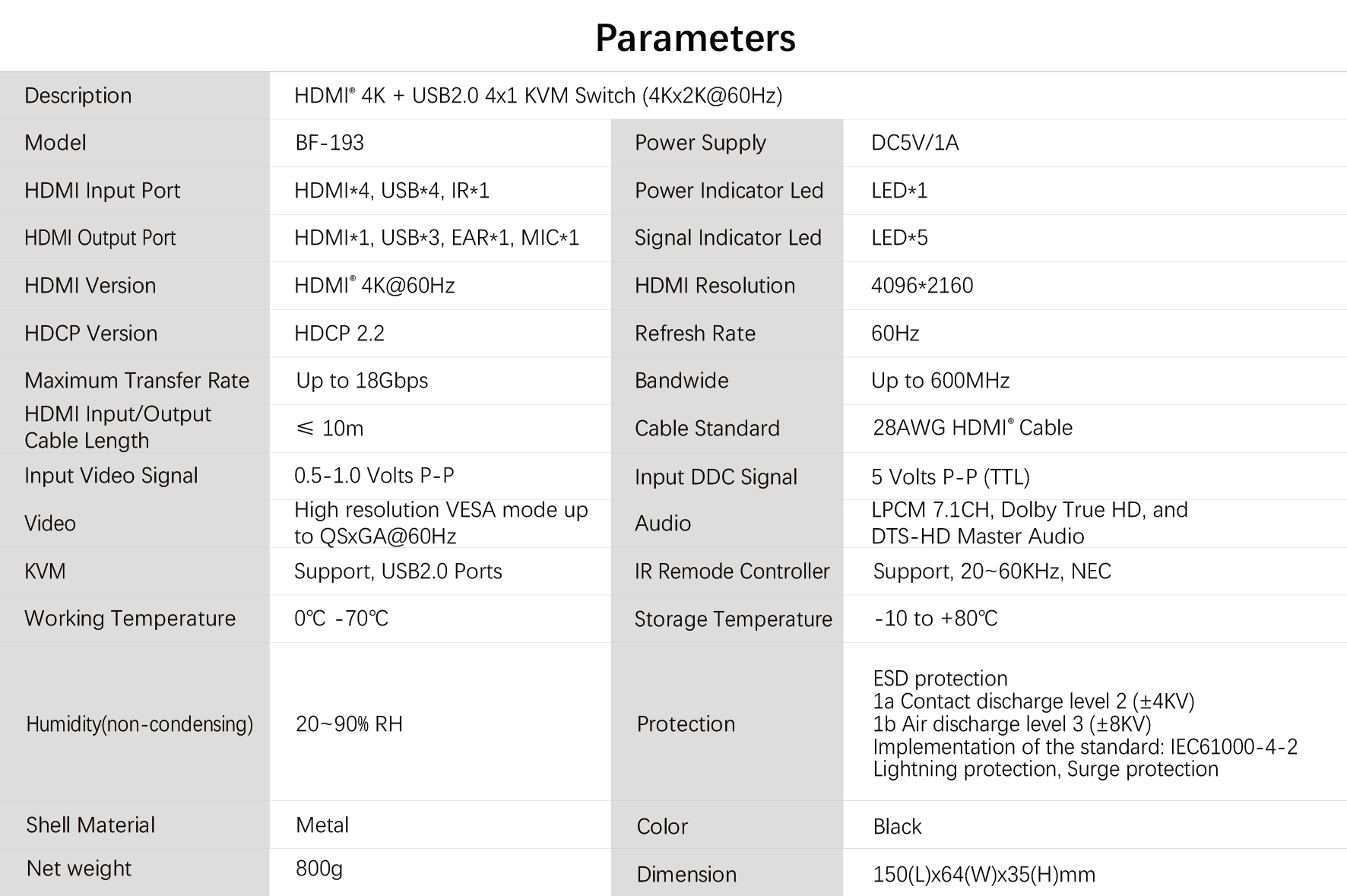The width and height of the screenshot is (1347, 896).
Task: Select the HDCP 2.2 value
Action: [339, 334]
